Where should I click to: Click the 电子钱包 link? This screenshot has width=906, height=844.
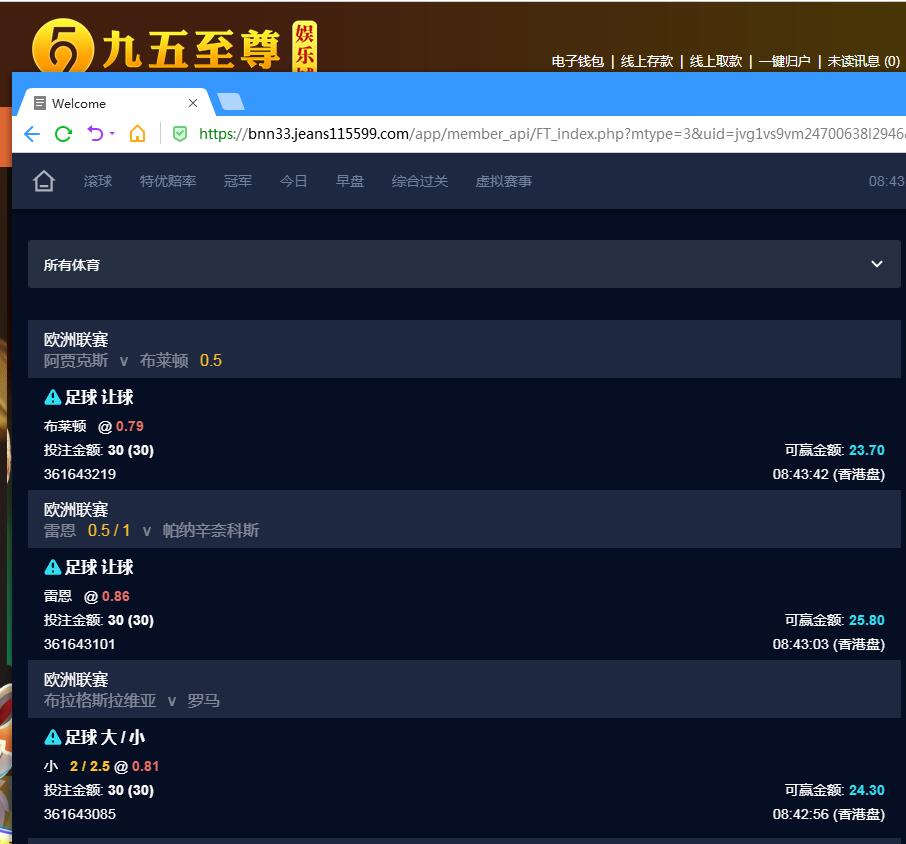tap(577, 61)
